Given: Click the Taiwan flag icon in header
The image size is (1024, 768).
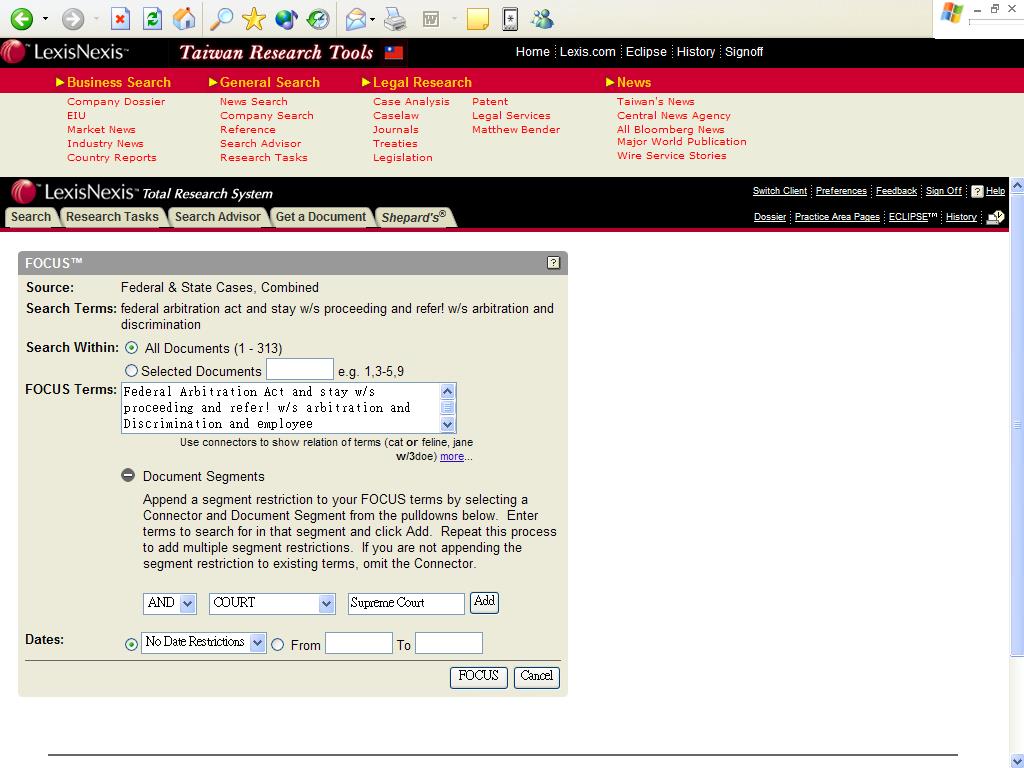Looking at the screenshot, I should [x=394, y=52].
